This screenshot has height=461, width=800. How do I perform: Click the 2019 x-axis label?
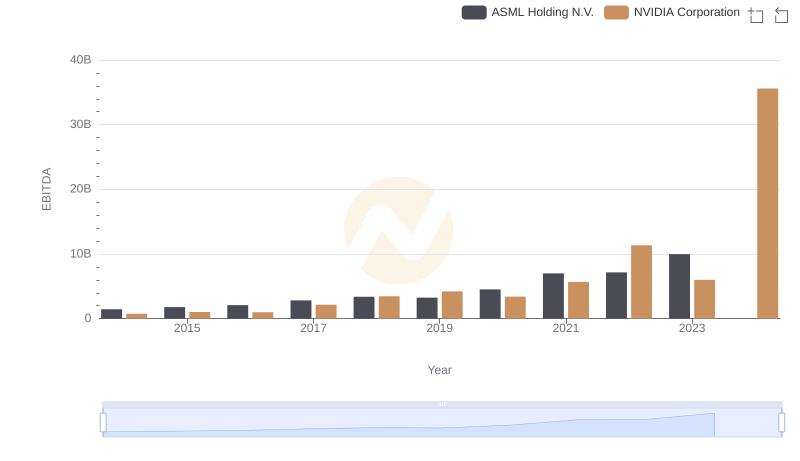tap(439, 328)
